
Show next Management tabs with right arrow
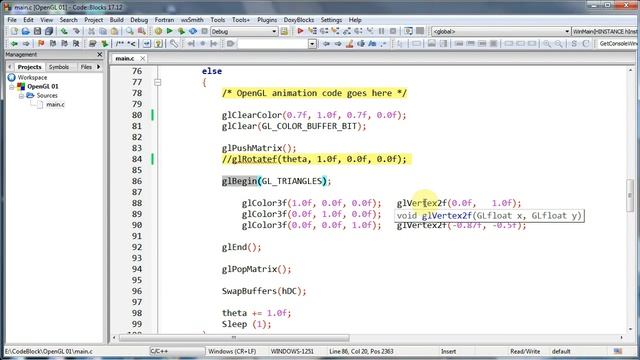(99, 67)
